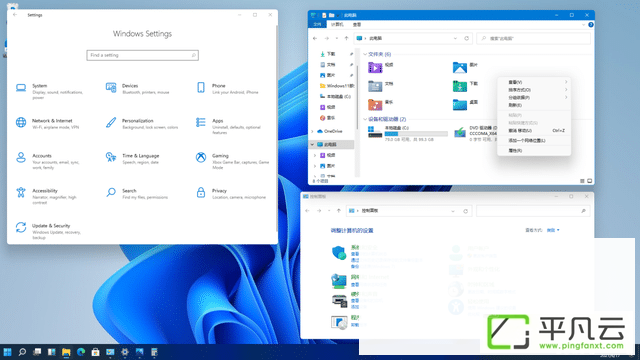640x360 pixels.
Task: Click the File Explorer help question-mark icon
Action: click(591, 24)
